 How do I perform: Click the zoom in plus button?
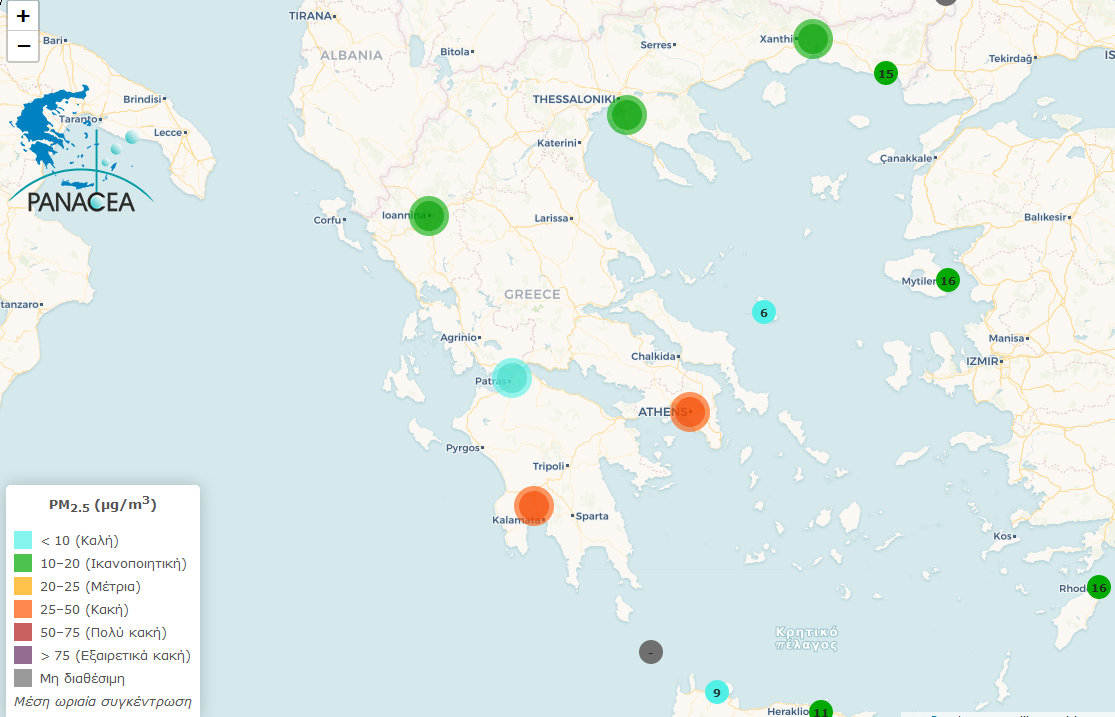[x=23, y=16]
